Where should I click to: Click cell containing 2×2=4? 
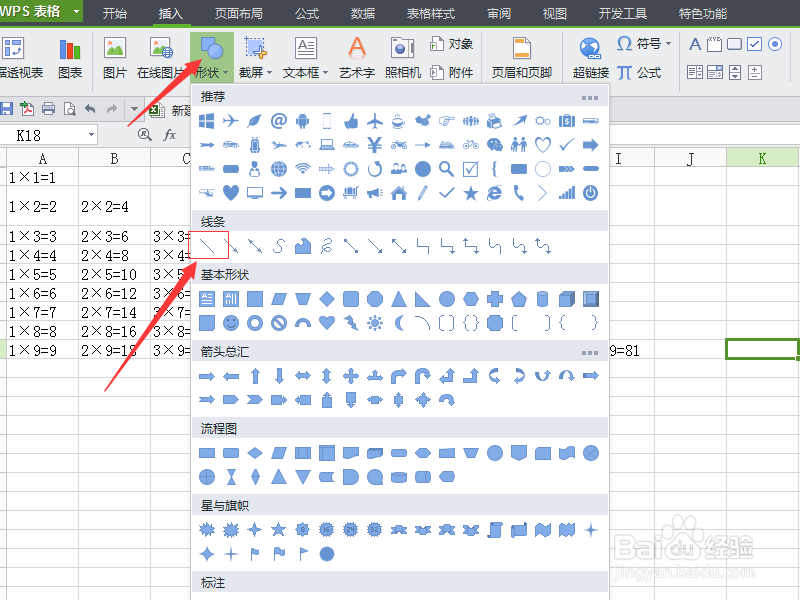click(x=114, y=206)
